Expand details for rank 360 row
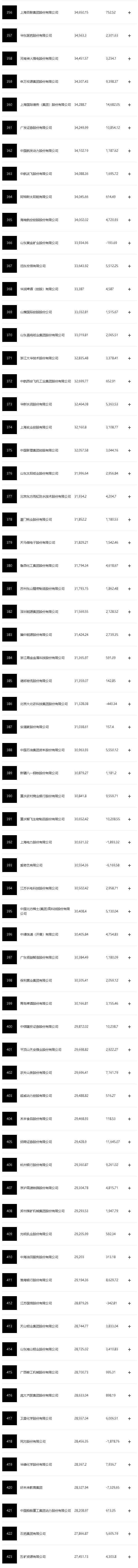This screenshot has width=138, height=1568. pyautogui.click(x=129, y=105)
